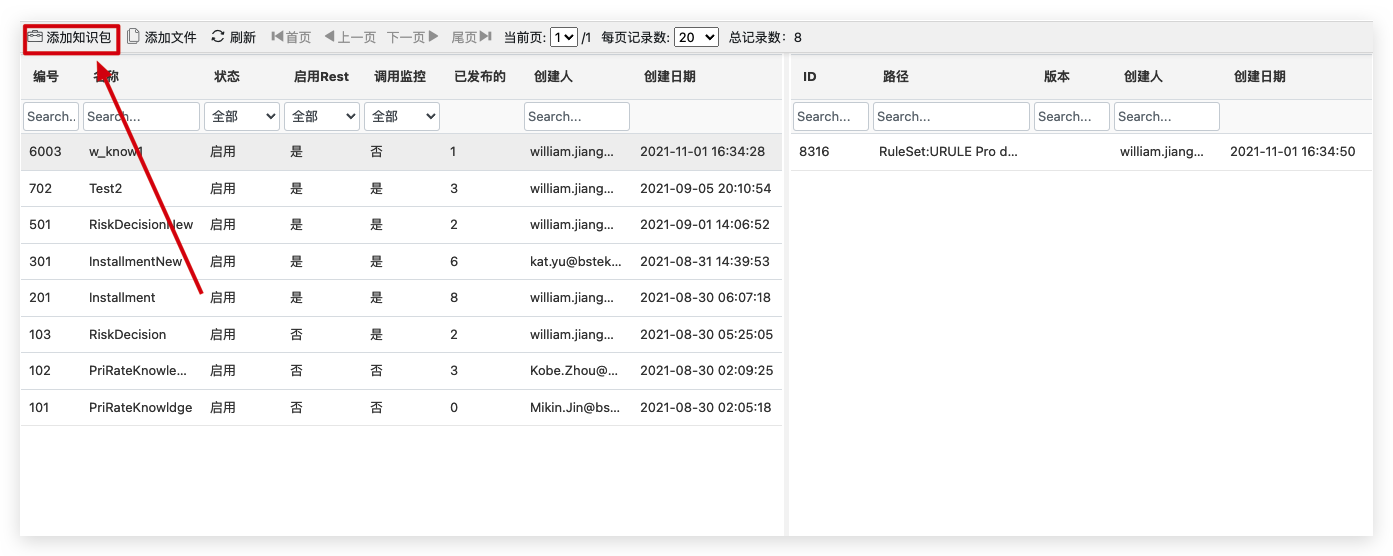The height and width of the screenshot is (556, 1393).
Task: Select the file row with ID 8316
Action: [x=1080, y=152]
